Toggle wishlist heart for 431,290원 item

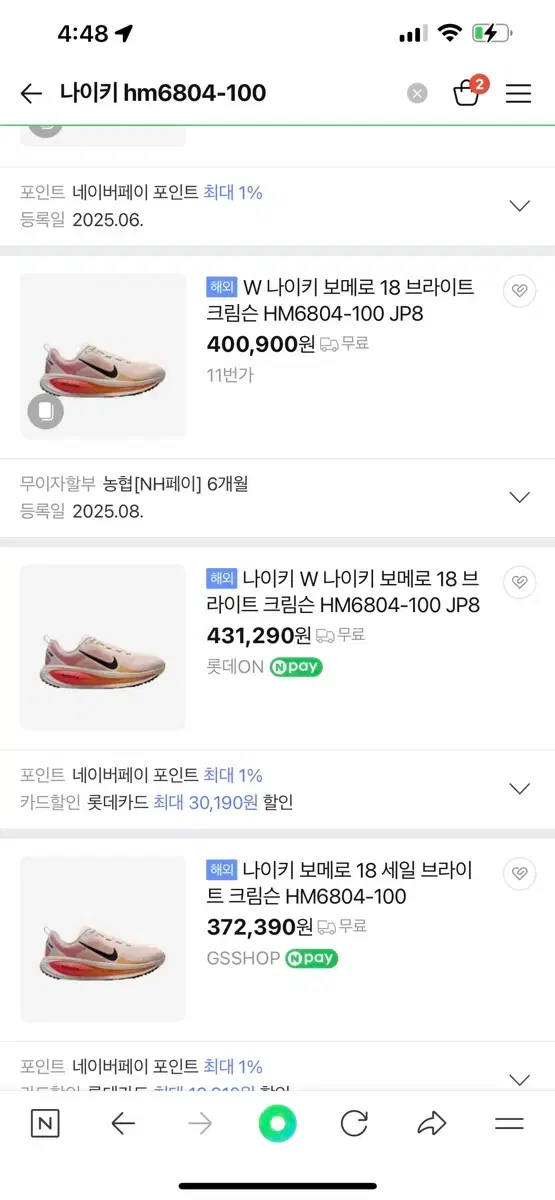click(519, 582)
